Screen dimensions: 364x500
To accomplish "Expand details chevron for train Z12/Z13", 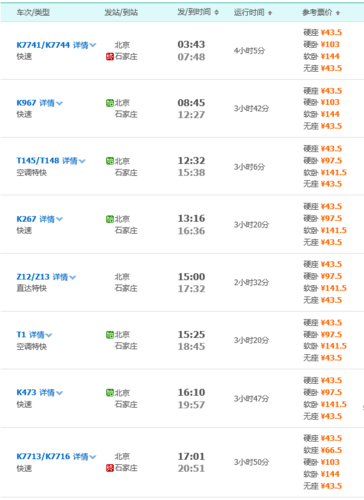I will click(73, 277).
